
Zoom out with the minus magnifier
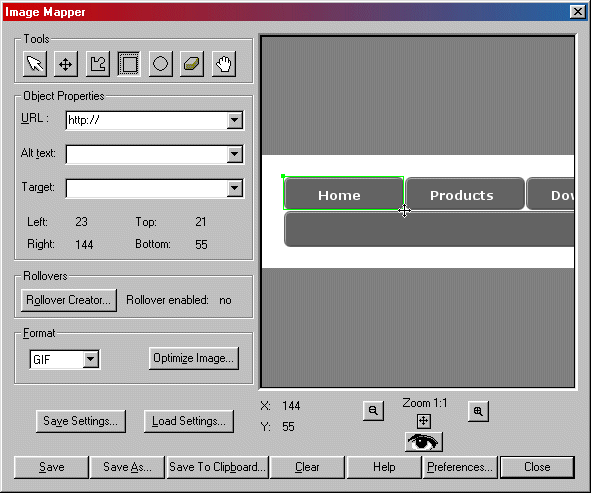pyautogui.click(x=374, y=411)
